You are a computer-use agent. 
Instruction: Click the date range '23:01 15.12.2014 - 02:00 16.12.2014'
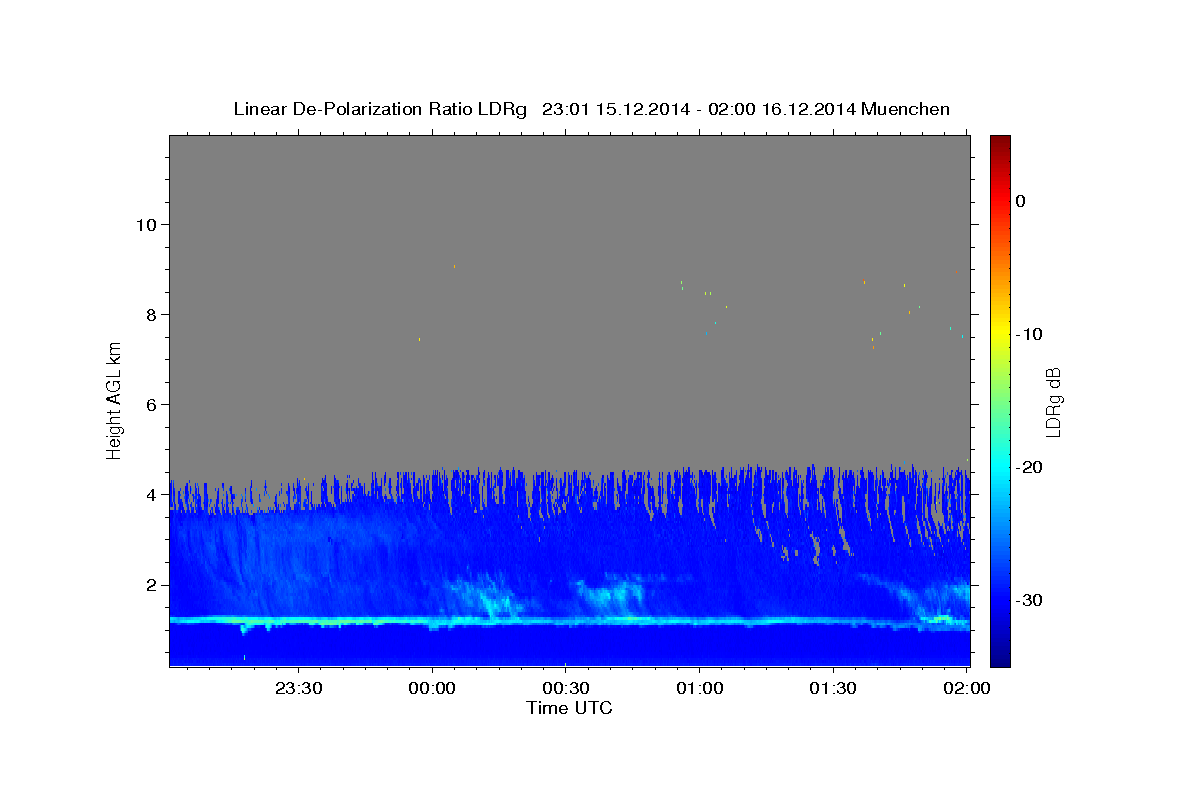[699, 109]
